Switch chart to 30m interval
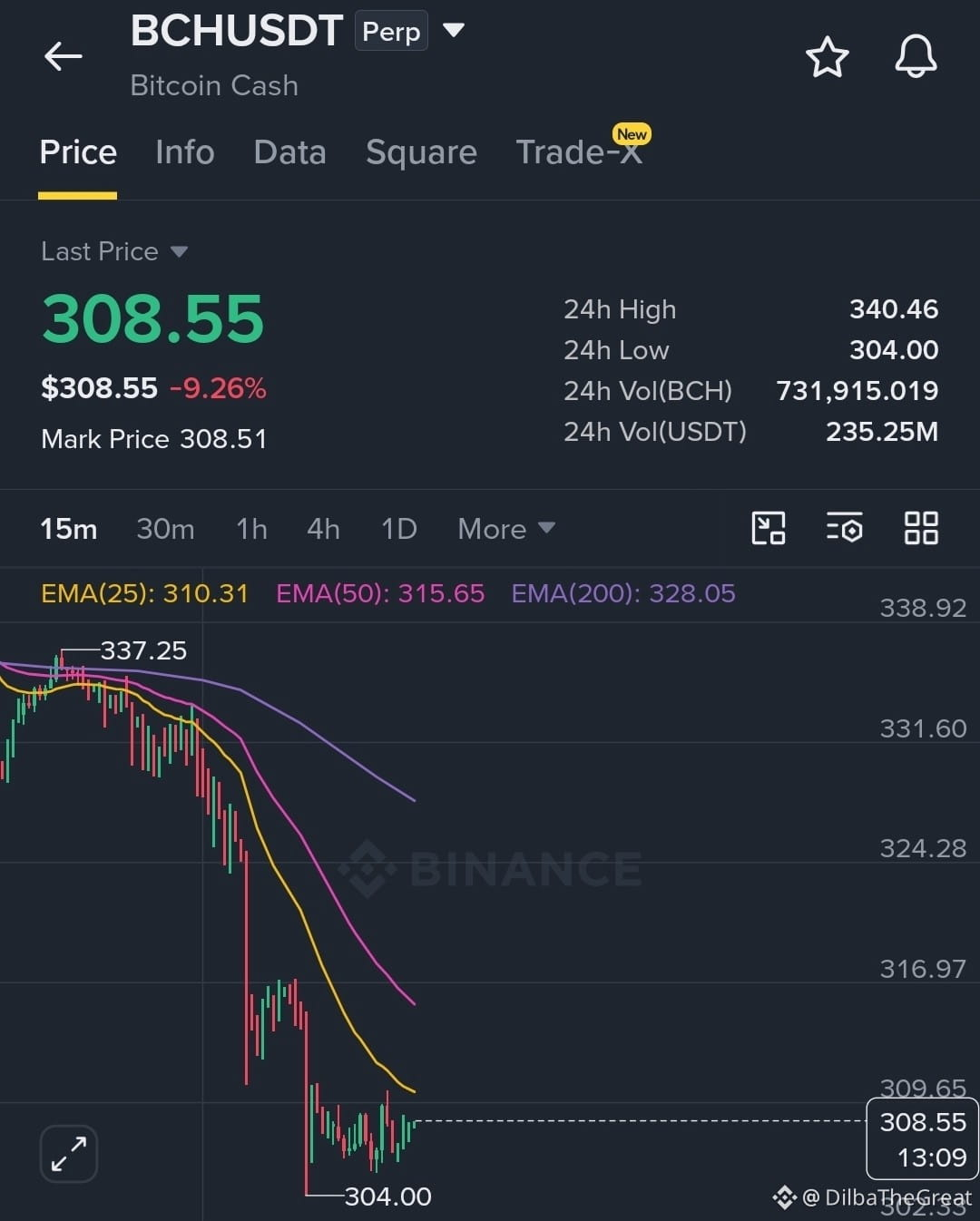This screenshot has height=1221, width=980. (x=165, y=529)
